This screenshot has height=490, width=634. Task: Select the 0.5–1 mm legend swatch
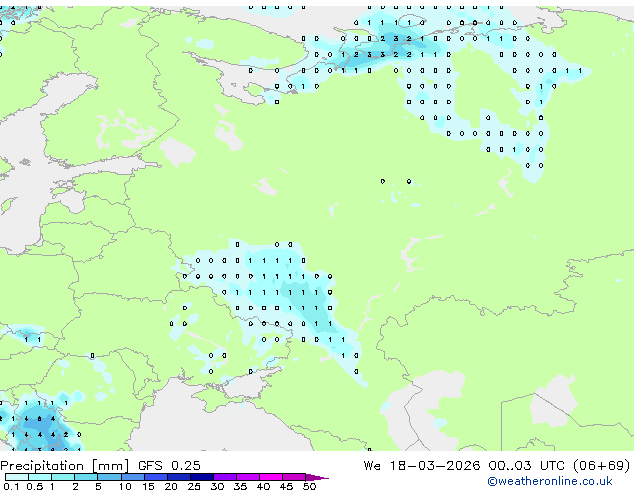[40, 477]
